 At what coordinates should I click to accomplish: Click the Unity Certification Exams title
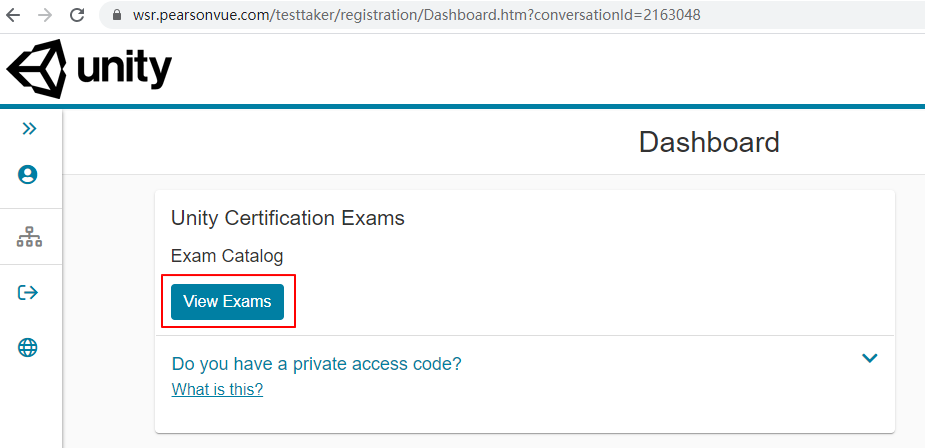click(x=288, y=218)
